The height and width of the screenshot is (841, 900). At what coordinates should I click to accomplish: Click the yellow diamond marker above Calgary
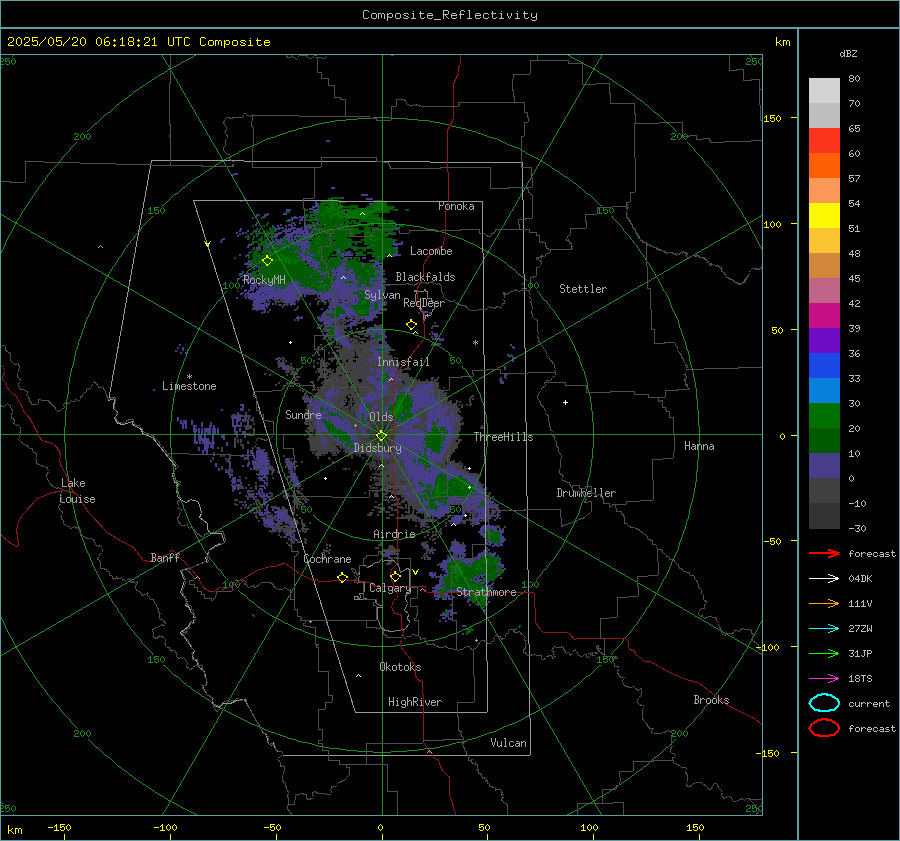click(395, 576)
